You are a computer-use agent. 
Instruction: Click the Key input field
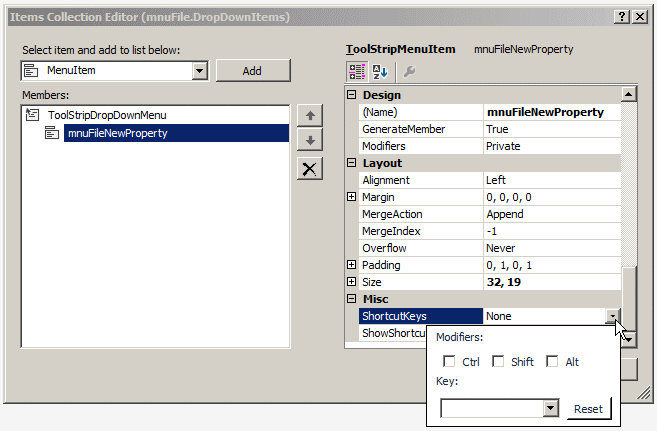tap(492, 408)
